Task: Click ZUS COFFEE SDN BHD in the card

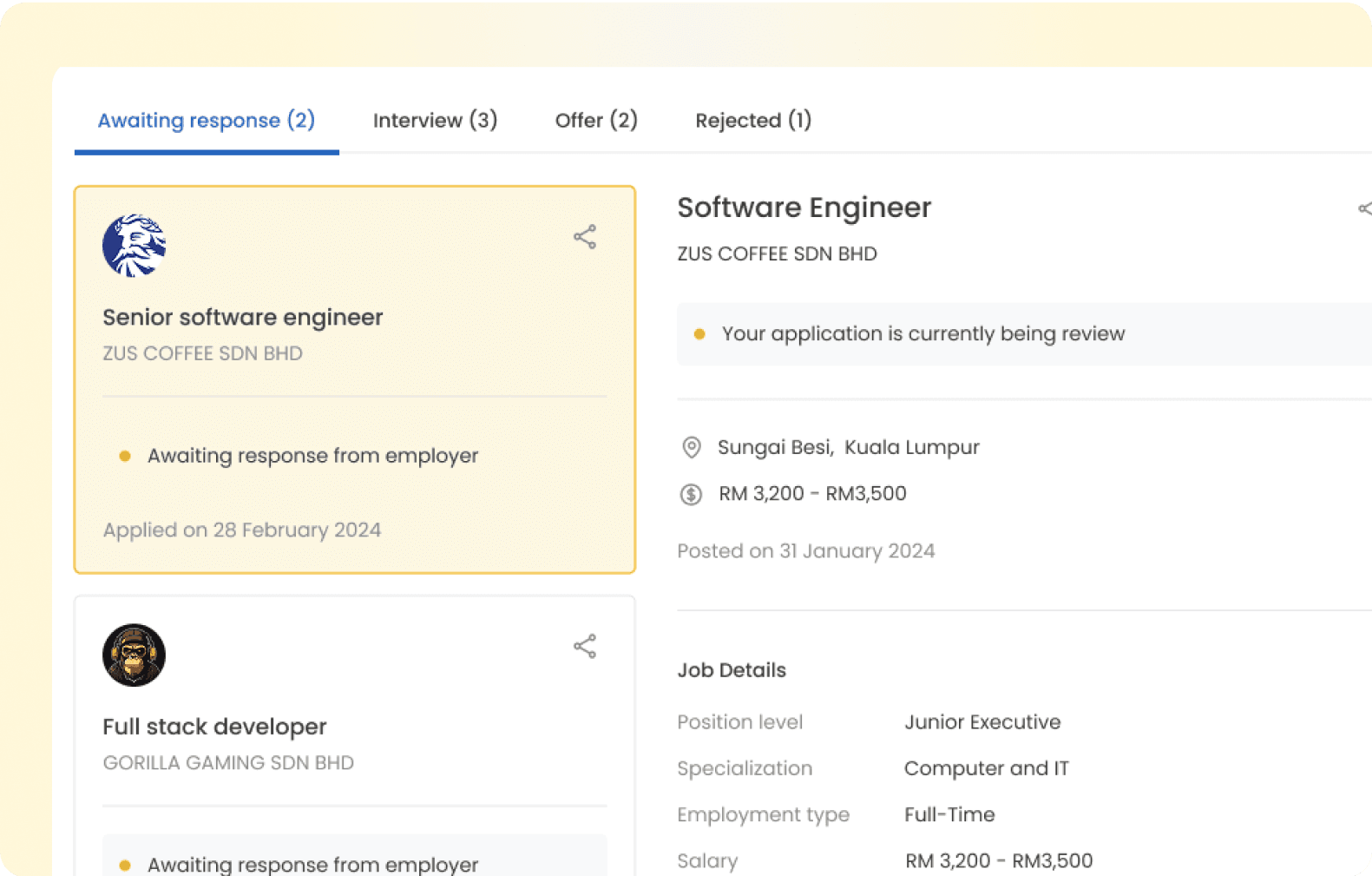Action: tap(203, 353)
